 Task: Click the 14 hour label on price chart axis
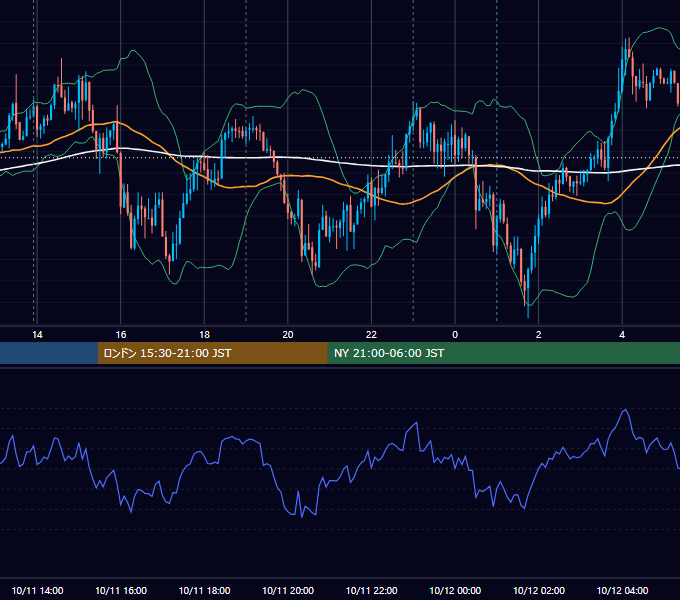37,335
